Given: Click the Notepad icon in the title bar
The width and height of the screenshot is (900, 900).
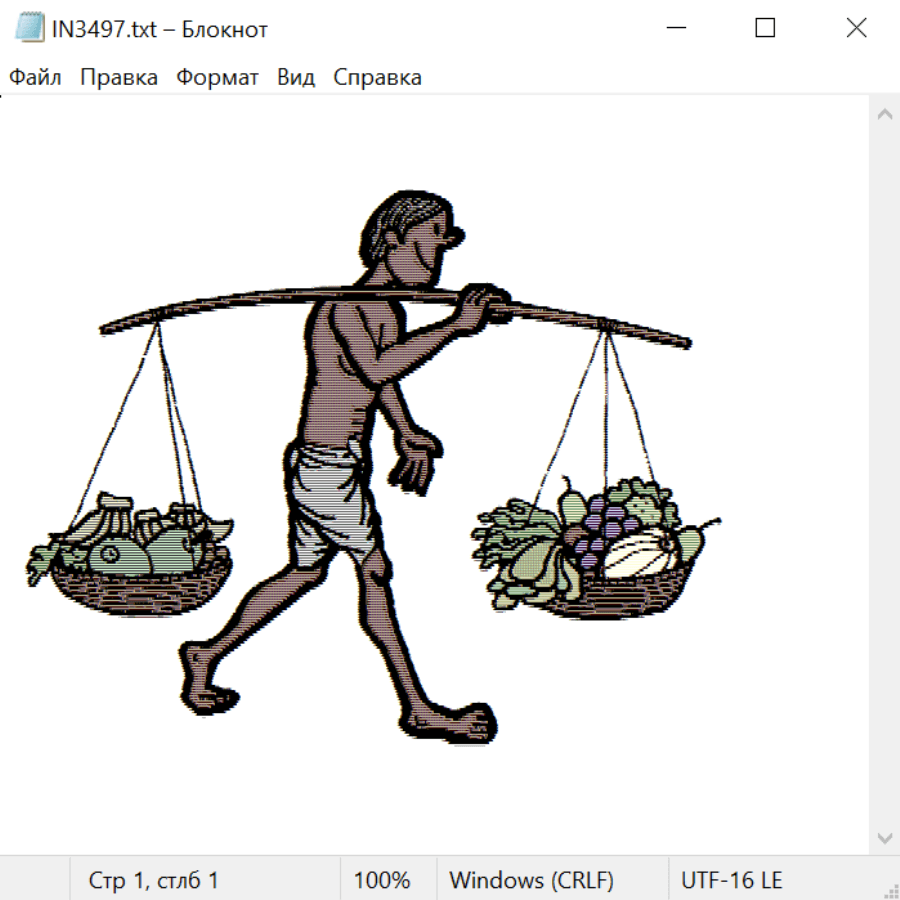Looking at the screenshot, I should click(x=30, y=29).
